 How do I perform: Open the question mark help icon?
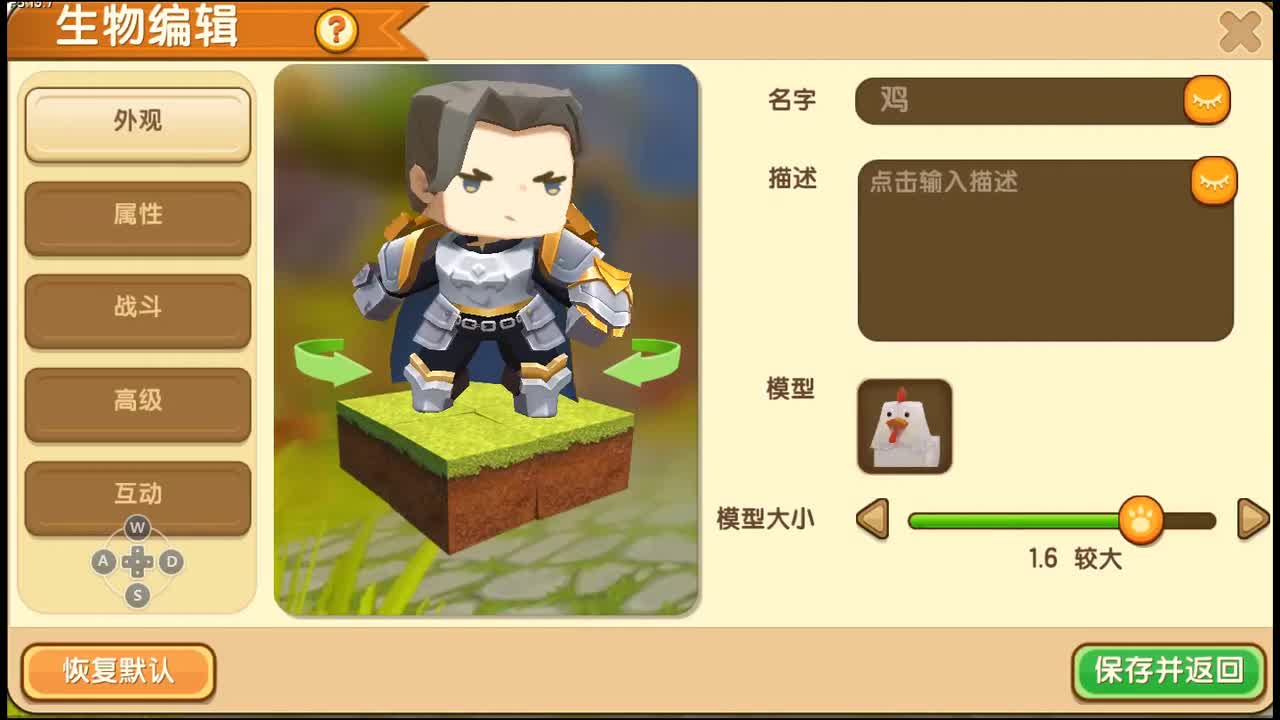coord(336,31)
